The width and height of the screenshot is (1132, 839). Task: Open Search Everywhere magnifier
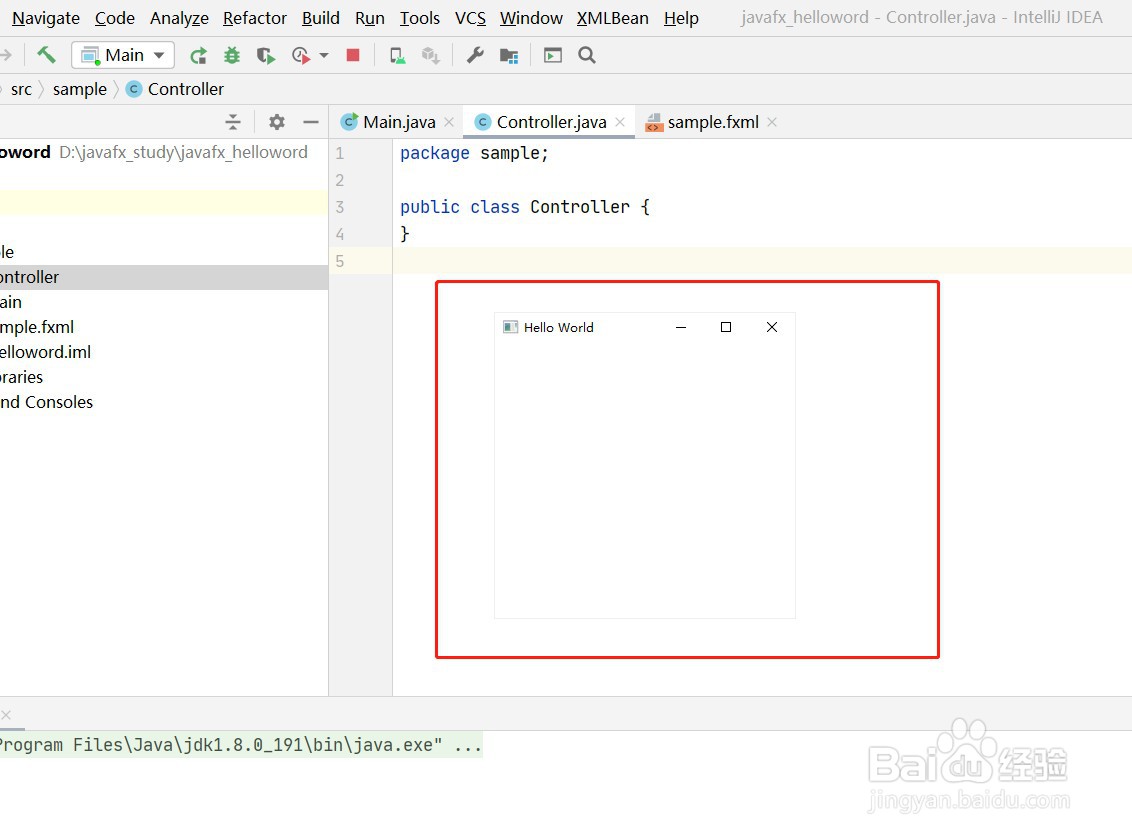pos(587,55)
